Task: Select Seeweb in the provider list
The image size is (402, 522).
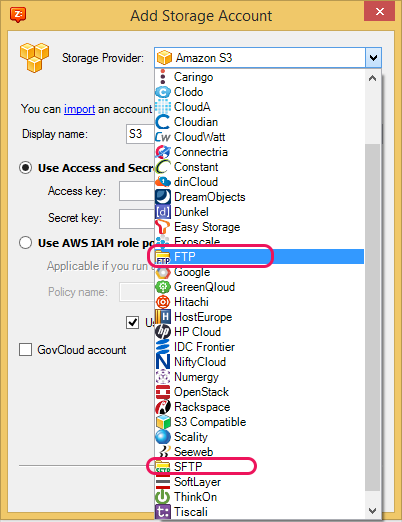Action: (x=193, y=452)
